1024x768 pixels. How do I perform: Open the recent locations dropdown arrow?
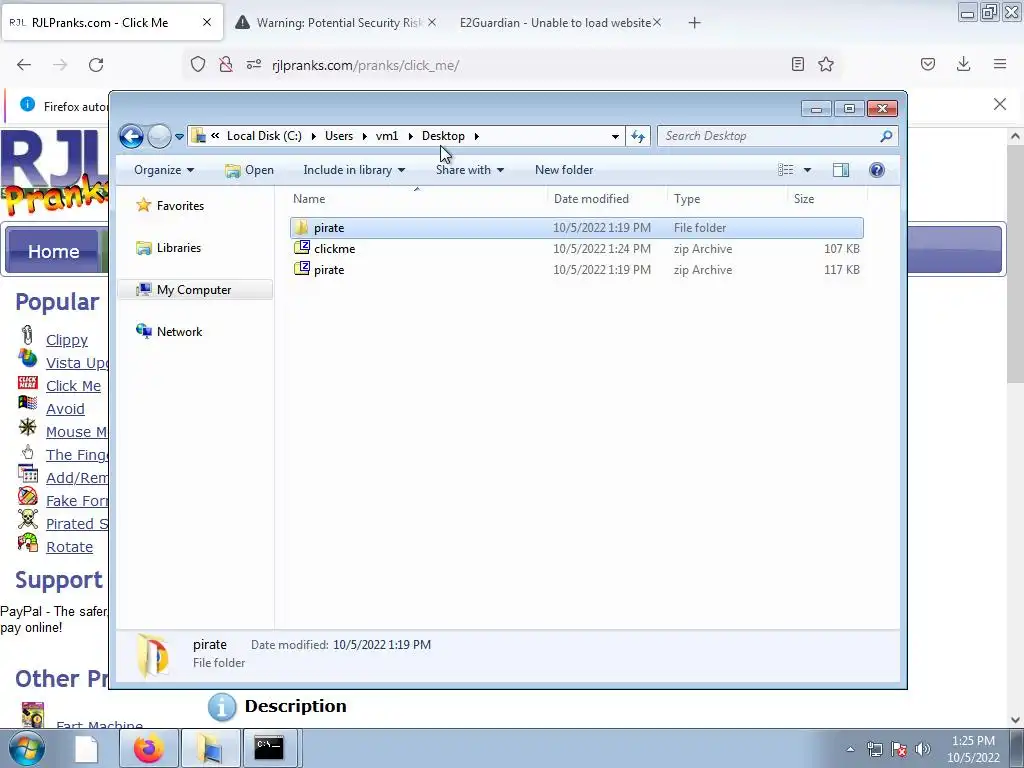(x=180, y=136)
